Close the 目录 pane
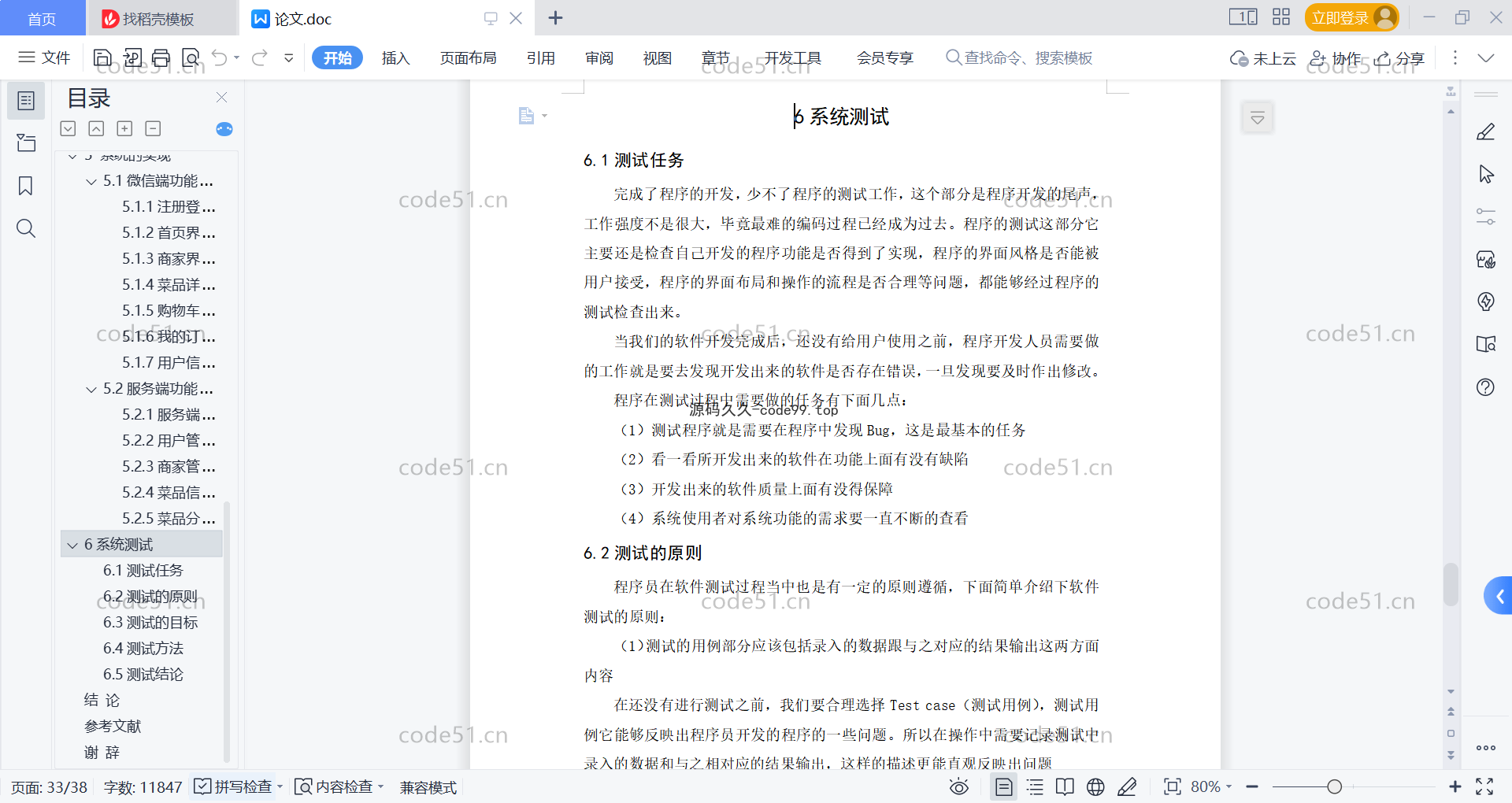The width and height of the screenshot is (1512, 803). coord(221,98)
